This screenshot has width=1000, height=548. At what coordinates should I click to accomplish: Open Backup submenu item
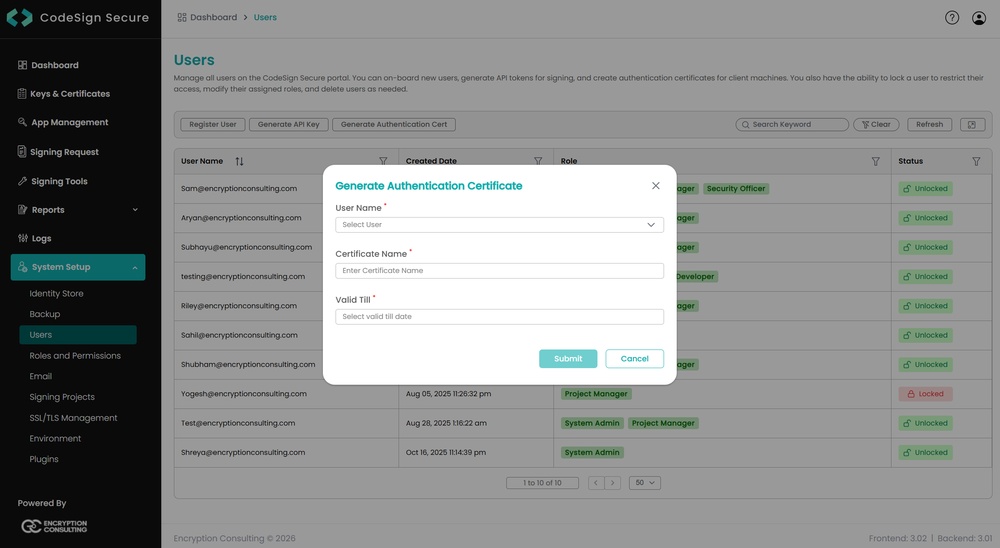pos(45,314)
